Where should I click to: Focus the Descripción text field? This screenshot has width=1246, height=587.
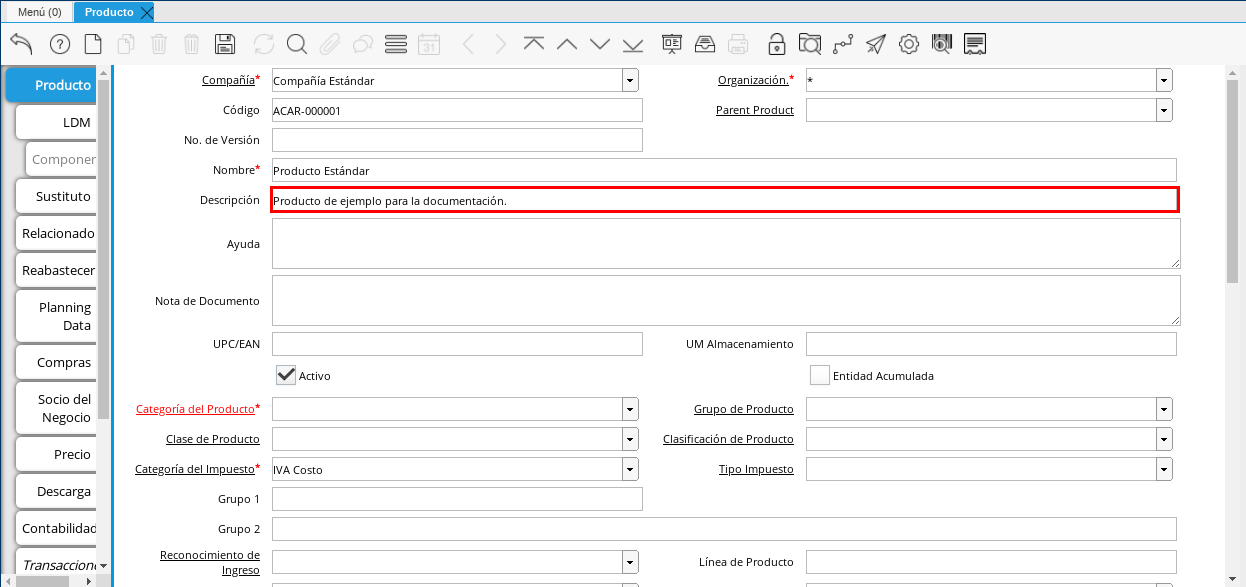724,200
